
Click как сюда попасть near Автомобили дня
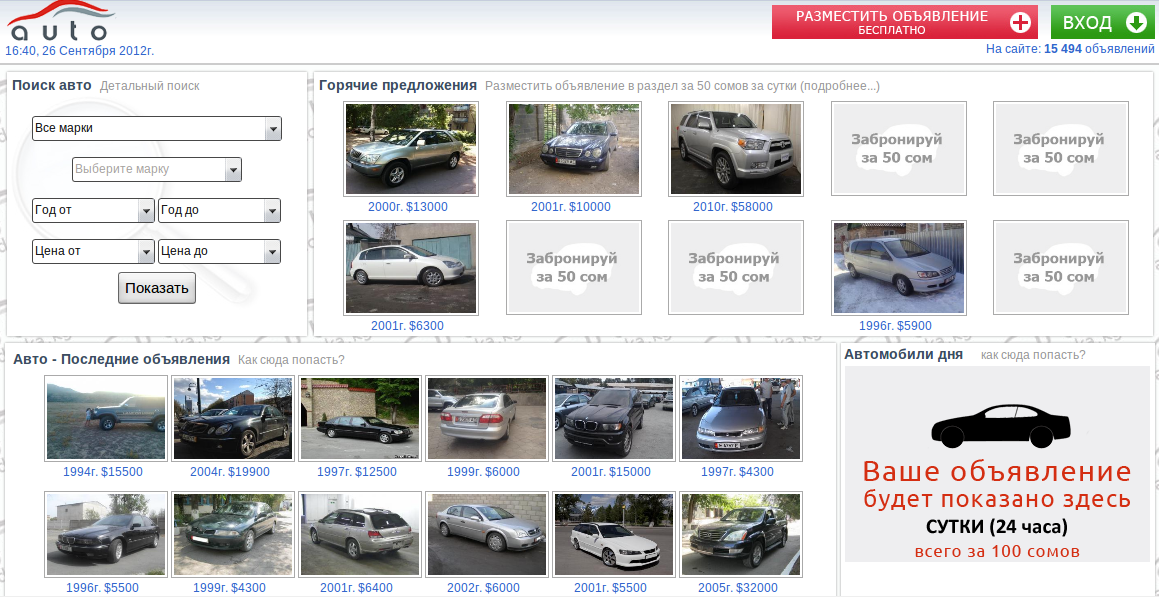tap(1033, 355)
